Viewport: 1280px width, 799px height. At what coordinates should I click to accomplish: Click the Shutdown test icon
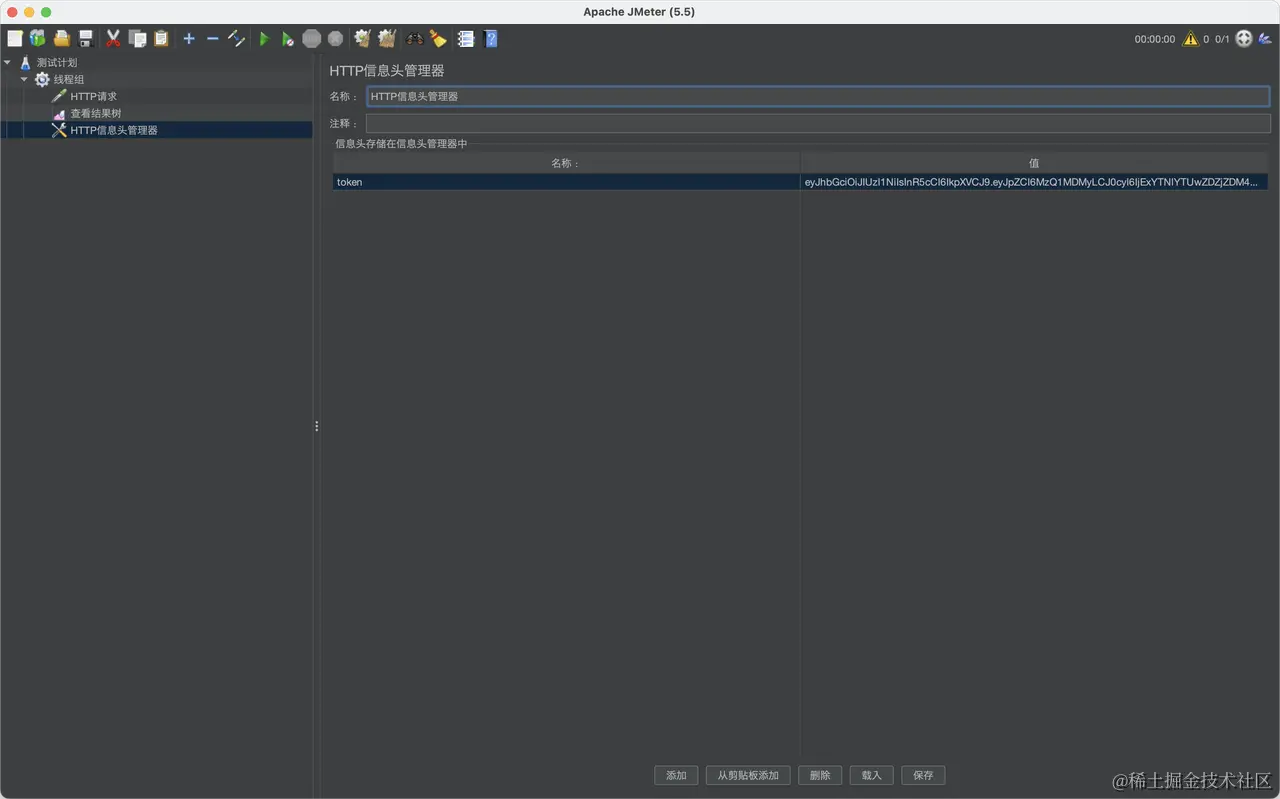tap(335, 39)
